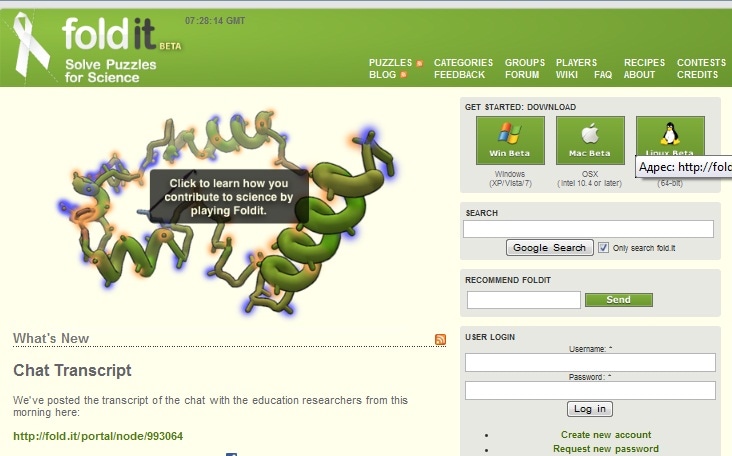Click the protein image learn-more banner
732x456 pixels.
tap(229, 197)
